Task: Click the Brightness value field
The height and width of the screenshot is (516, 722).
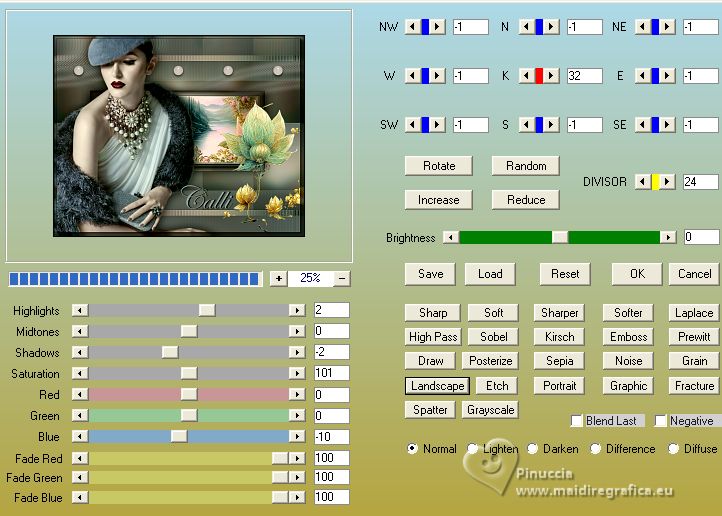Action: coord(701,237)
